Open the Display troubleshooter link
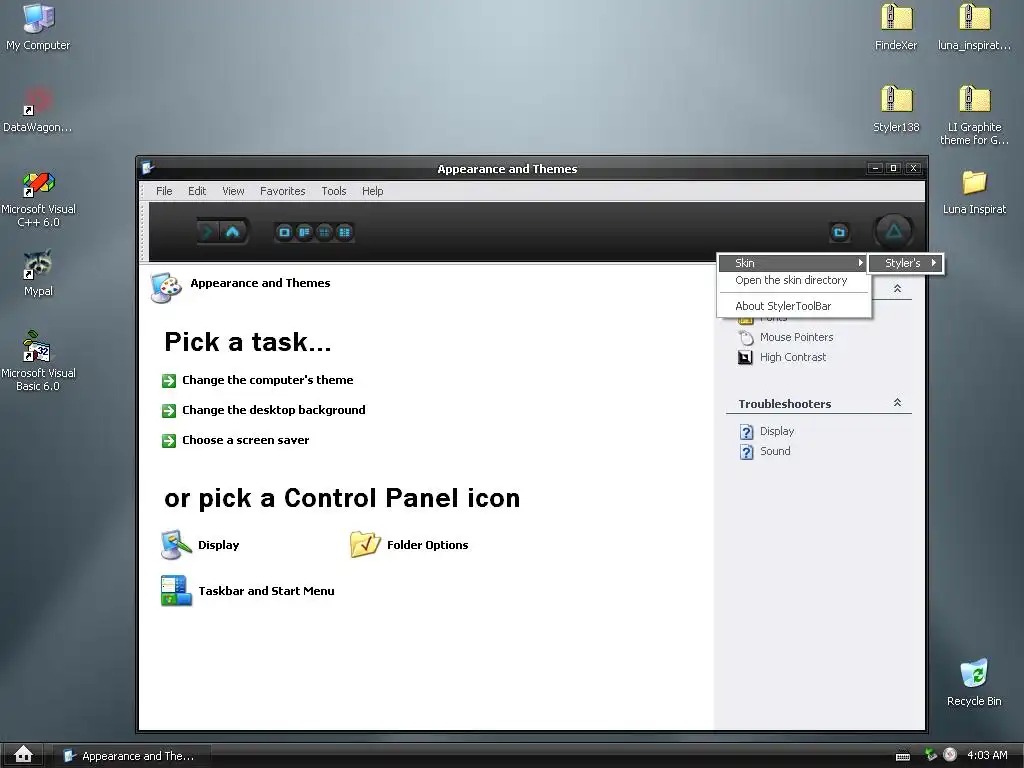The image size is (1024, 768). coord(777,431)
